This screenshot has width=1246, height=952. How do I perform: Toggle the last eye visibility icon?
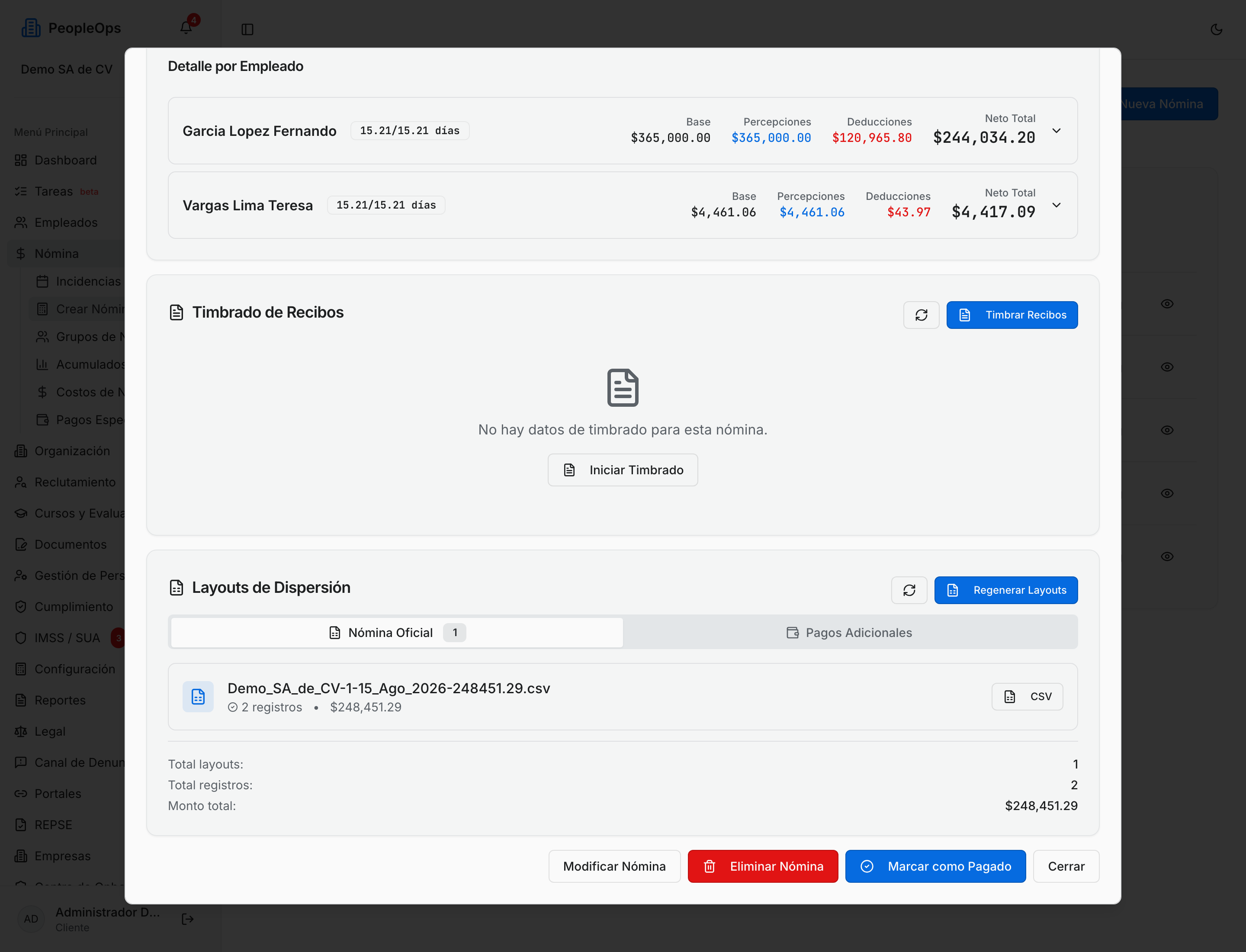click(1167, 556)
